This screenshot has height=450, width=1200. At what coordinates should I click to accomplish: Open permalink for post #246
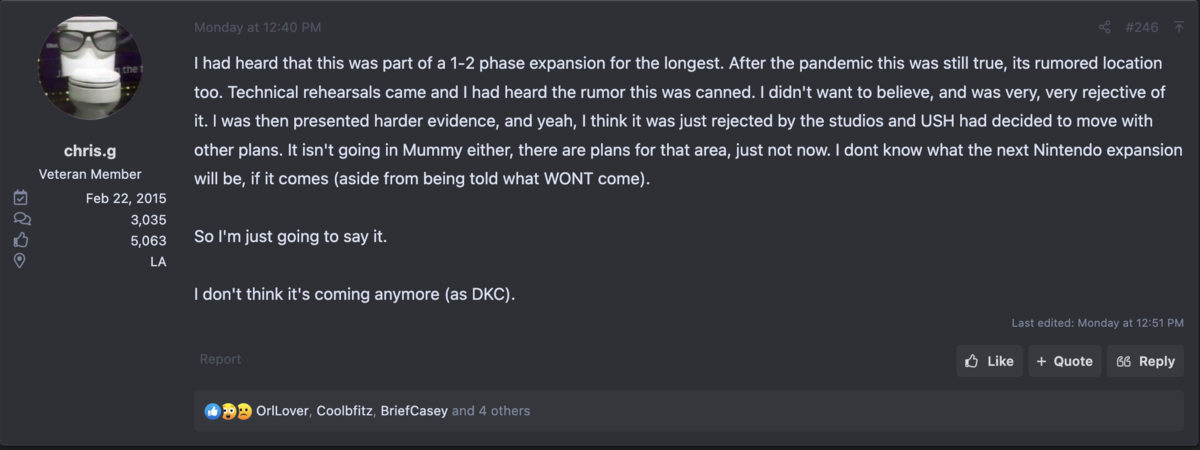(1142, 27)
